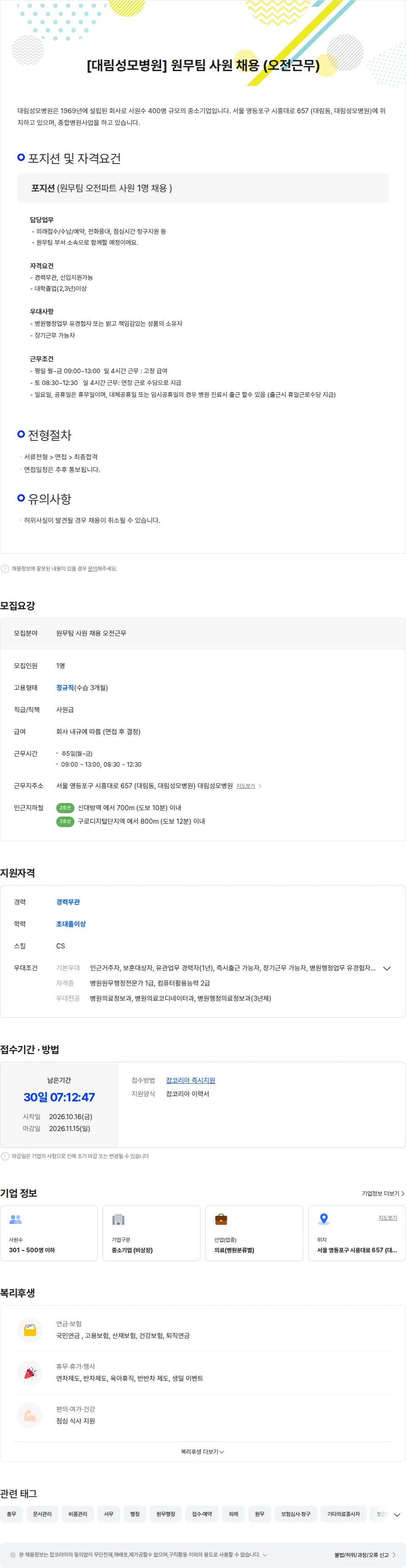Select the 외래 tag
Screen dimensions: 406x1568
coord(234,1514)
